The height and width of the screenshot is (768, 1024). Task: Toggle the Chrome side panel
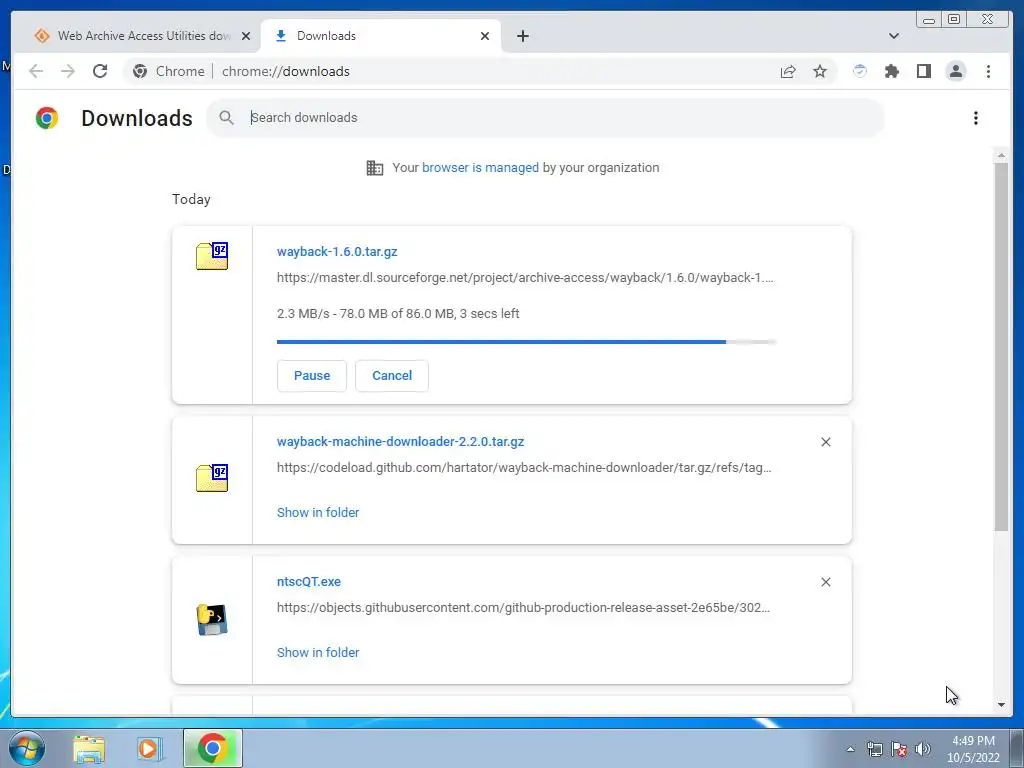(x=923, y=71)
